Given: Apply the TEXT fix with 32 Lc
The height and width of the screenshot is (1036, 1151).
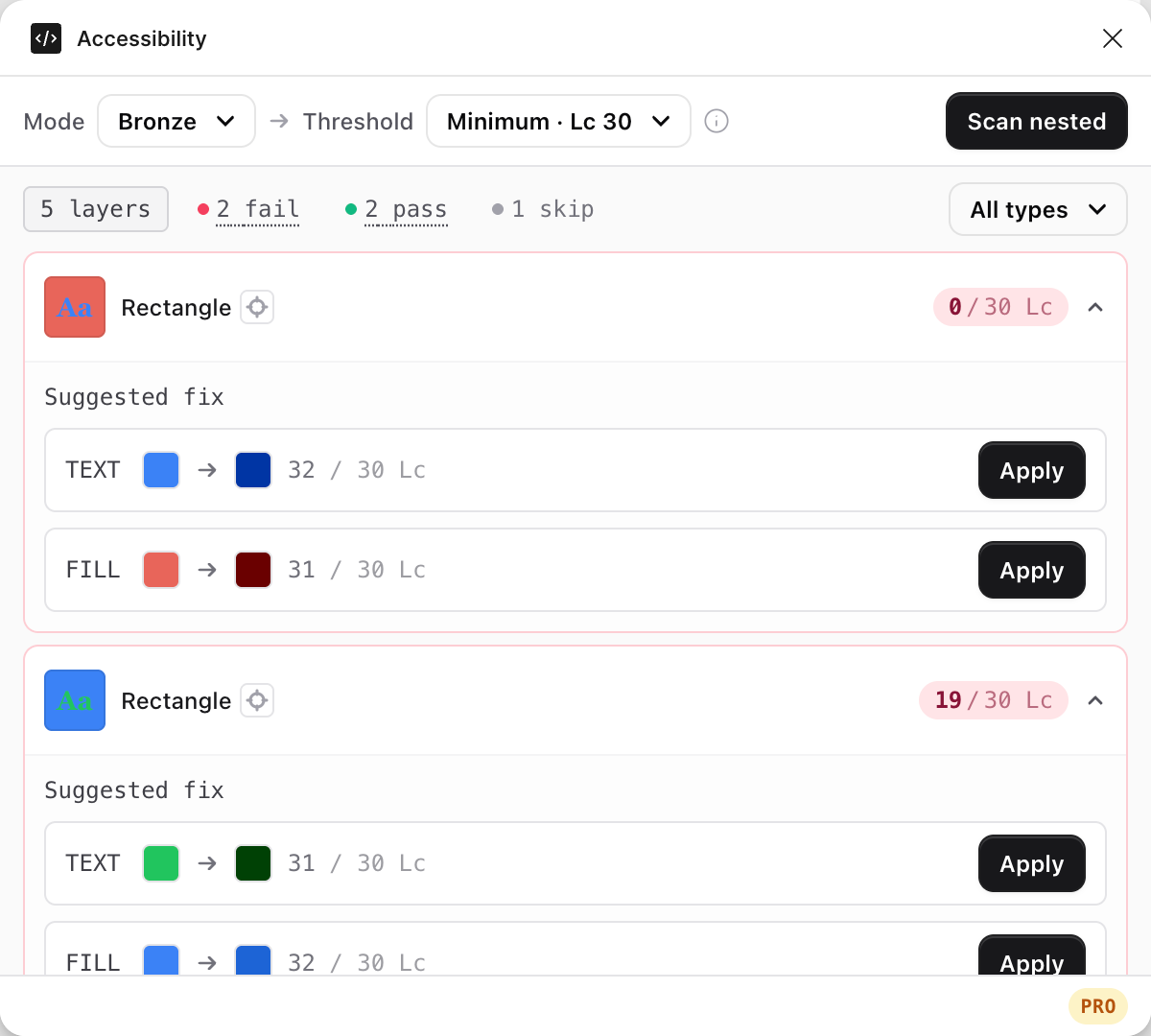Looking at the screenshot, I should pos(1032,470).
